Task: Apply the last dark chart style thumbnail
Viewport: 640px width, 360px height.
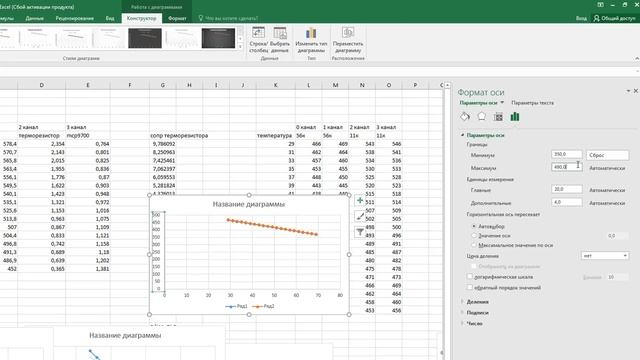Action: click(218, 38)
